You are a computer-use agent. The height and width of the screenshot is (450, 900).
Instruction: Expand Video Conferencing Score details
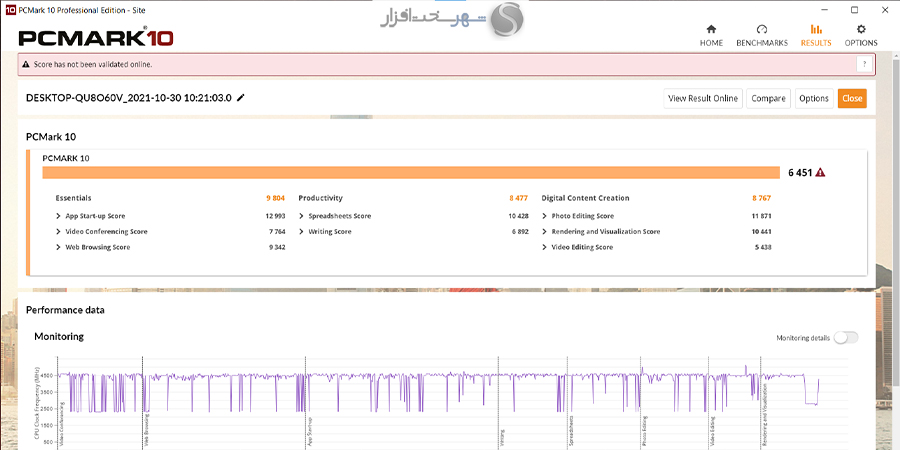(x=59, y=231)
